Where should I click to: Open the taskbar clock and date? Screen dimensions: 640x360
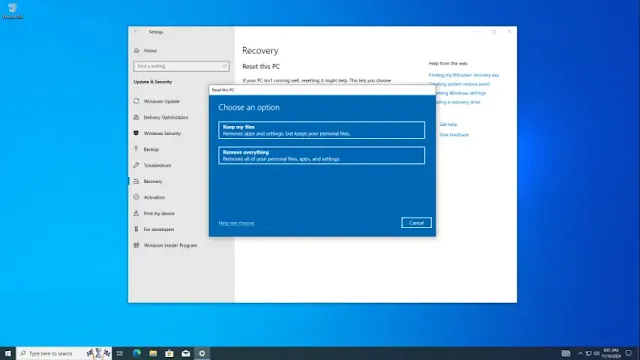coord(611,353)
